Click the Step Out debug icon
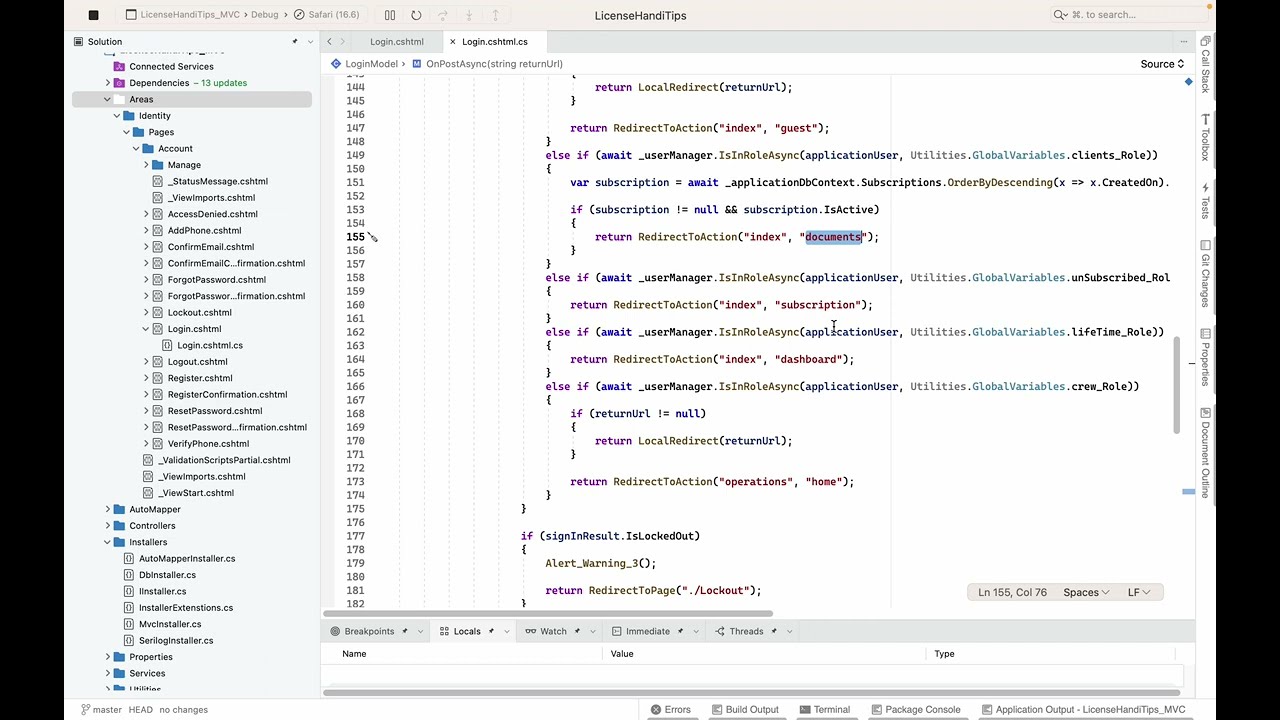 pos(495,15)
